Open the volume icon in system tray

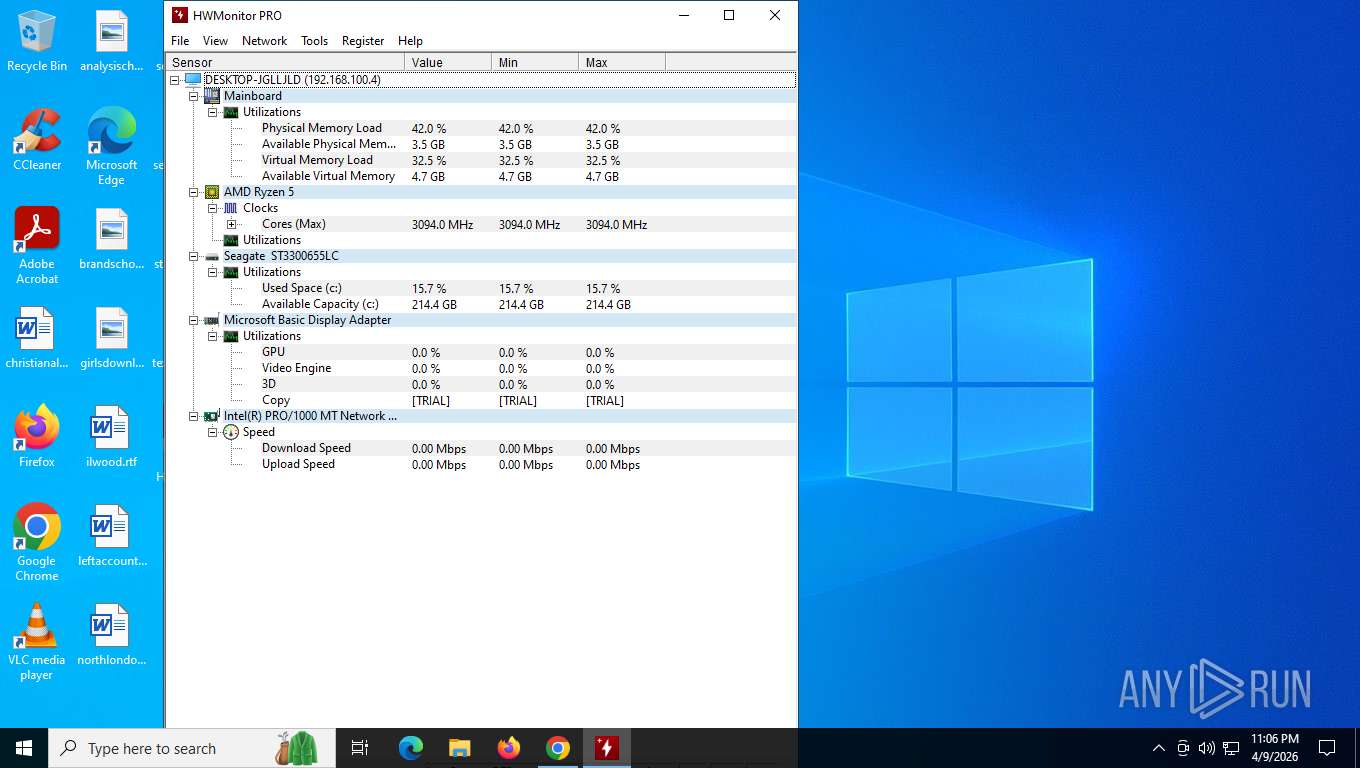(1206, 748)
